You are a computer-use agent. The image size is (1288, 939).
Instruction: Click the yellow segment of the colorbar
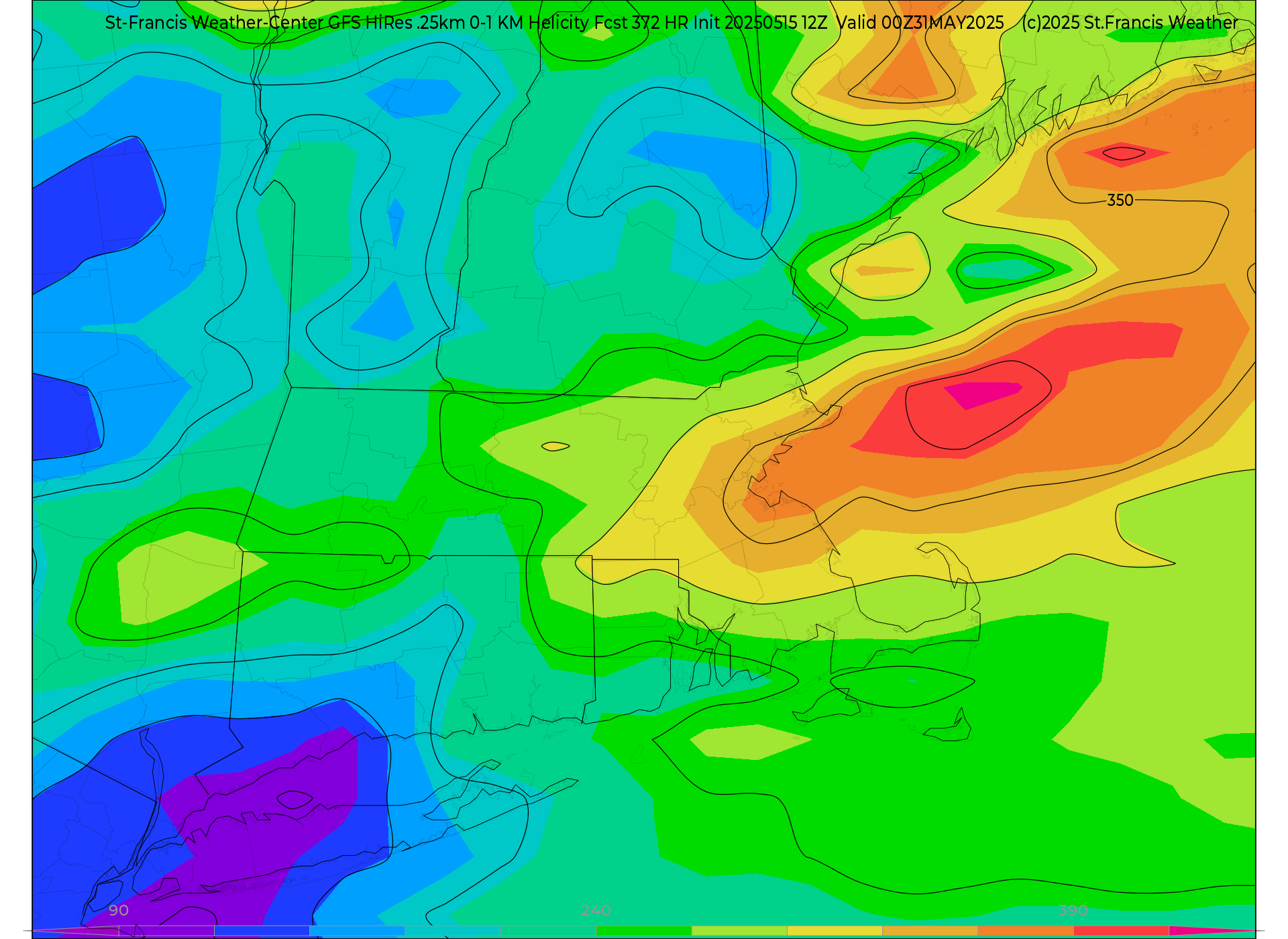835,931
